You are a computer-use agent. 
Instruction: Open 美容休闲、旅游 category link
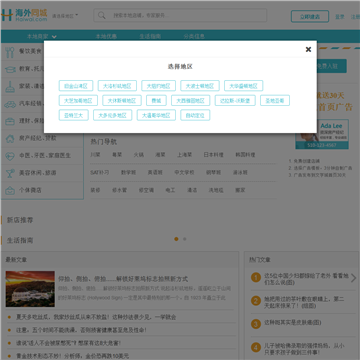pos(37,173)
